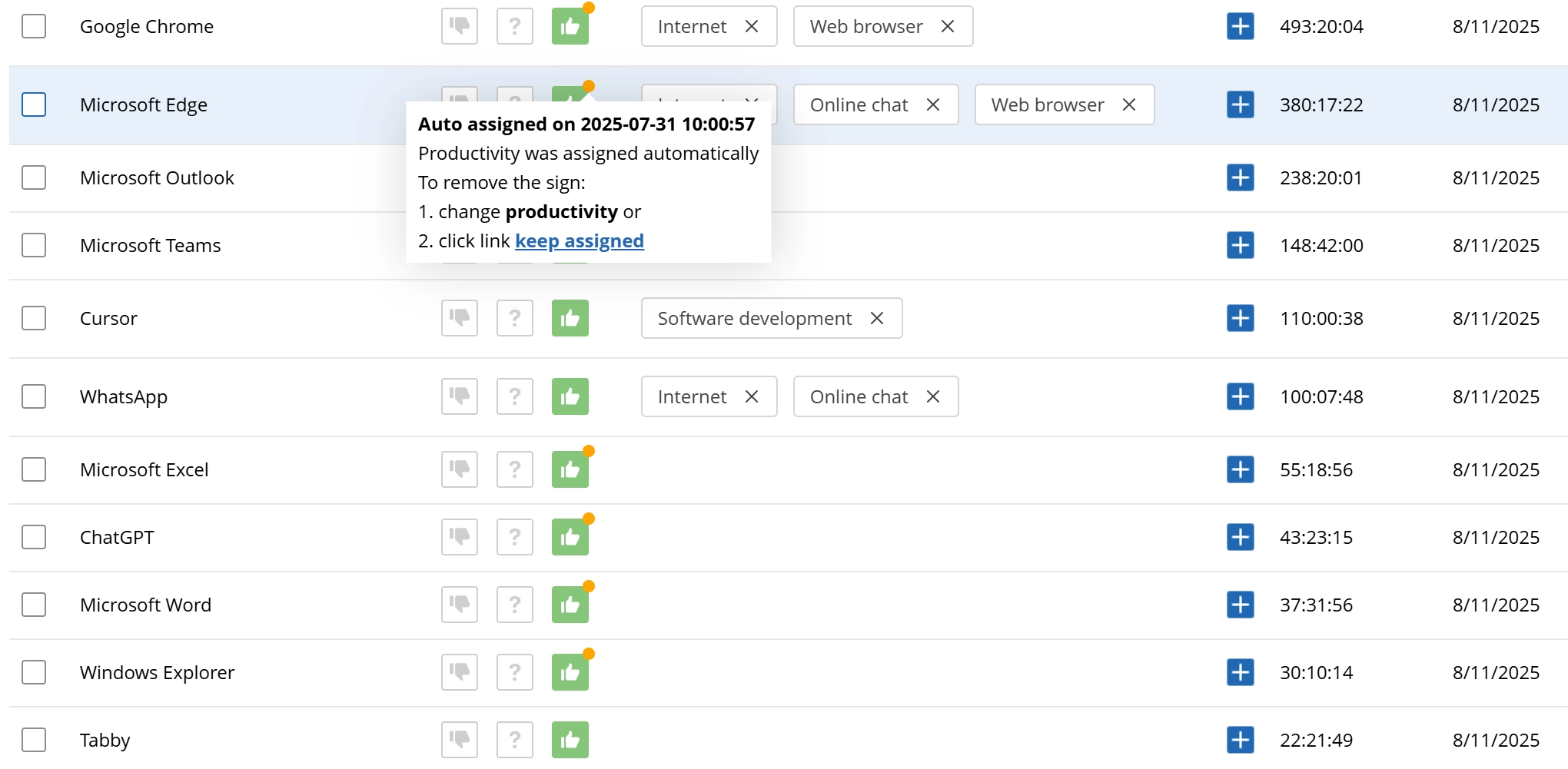Check the Microsoft Edge row checkbox
The height and width of the screenshot is (769, 1568).
34,104
